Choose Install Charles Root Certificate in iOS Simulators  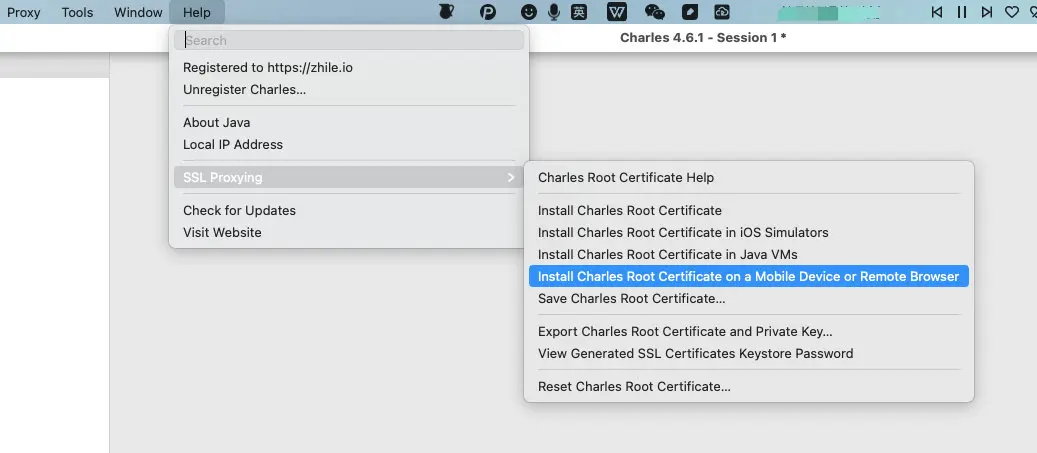[x=683, y=232]
